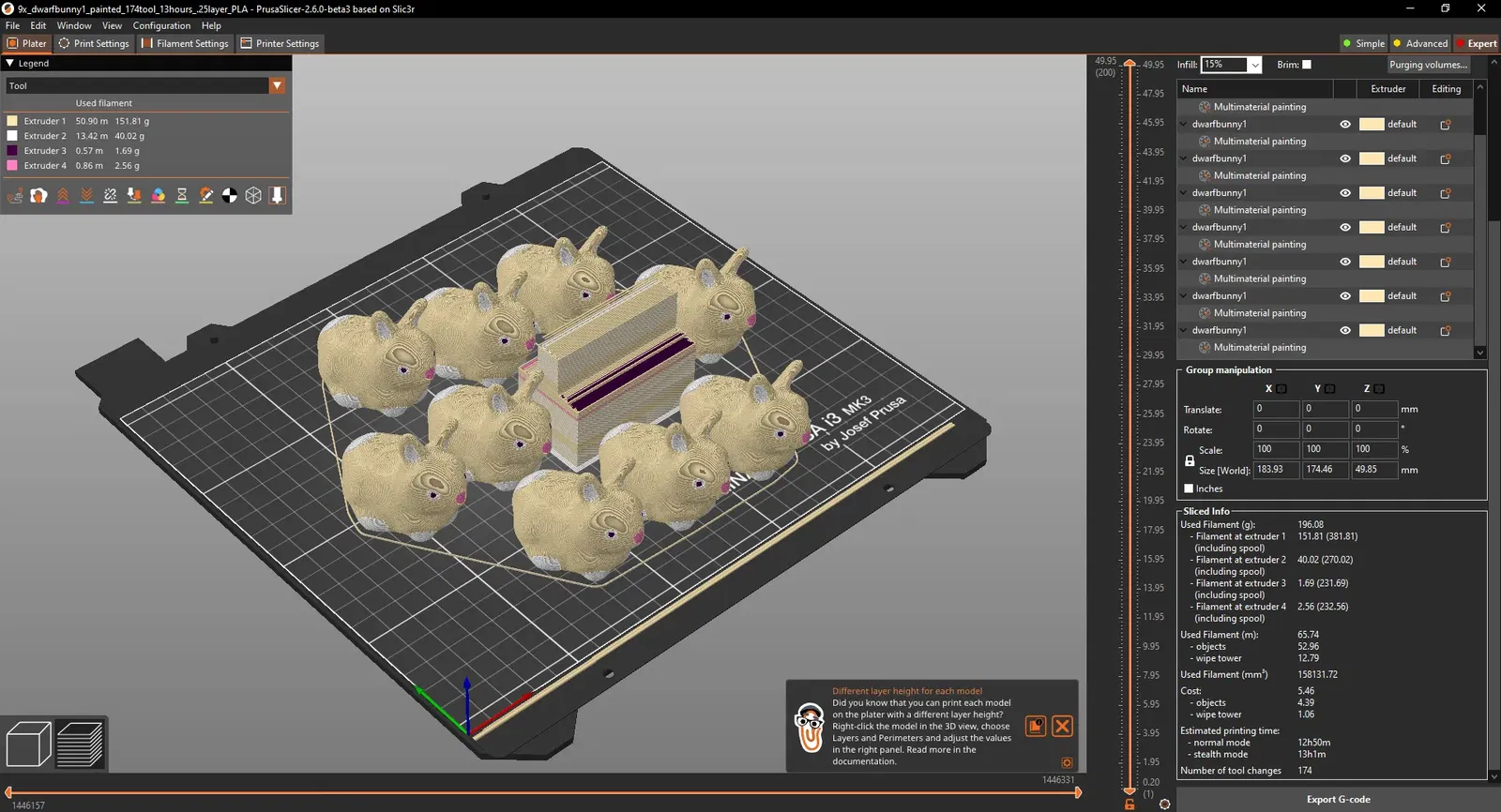
Task: Toggle tool marker nozzle icon
Action: tap(278, 195)
